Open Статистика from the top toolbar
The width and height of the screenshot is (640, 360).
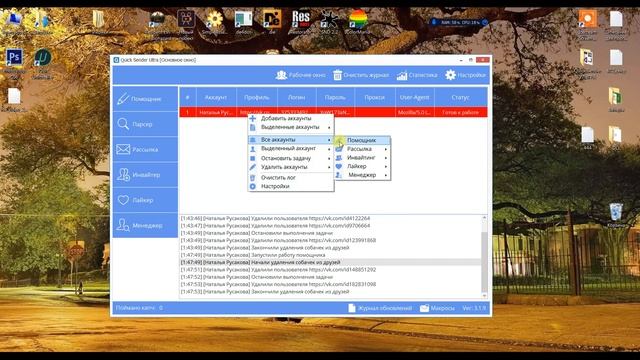(417, 75)
